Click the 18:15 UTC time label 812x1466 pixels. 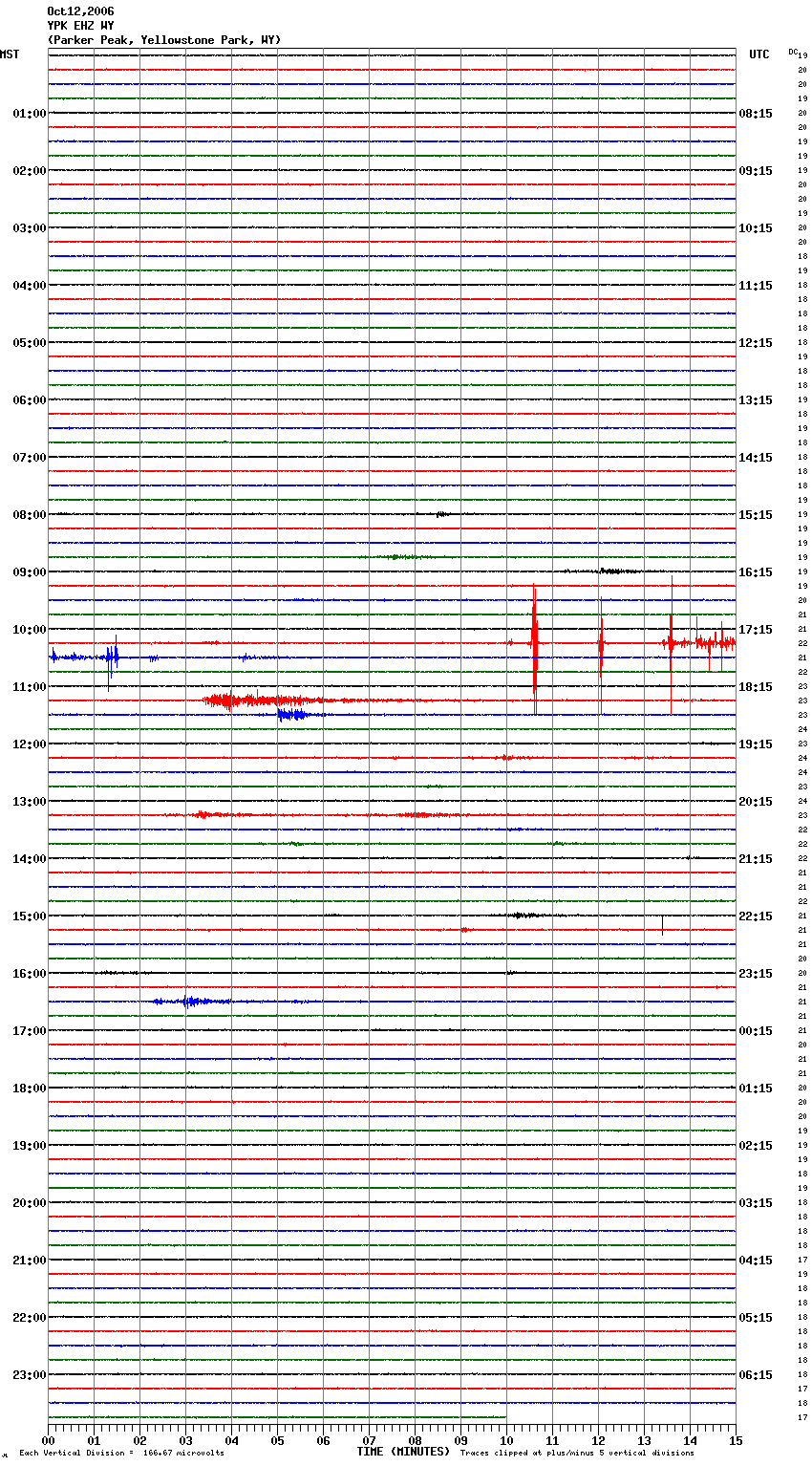[756, 687]
